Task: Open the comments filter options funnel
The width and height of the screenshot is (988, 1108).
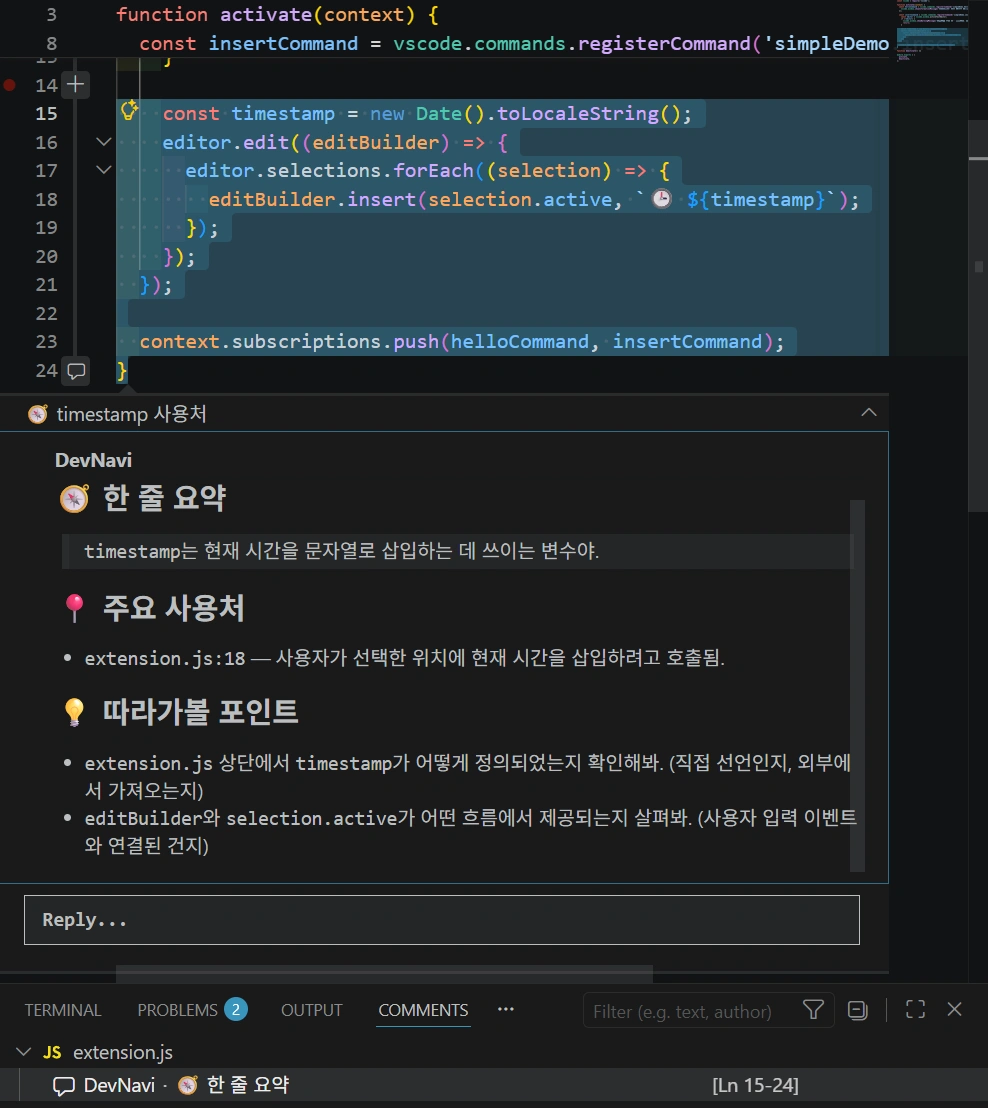Action: [813, 1010]
